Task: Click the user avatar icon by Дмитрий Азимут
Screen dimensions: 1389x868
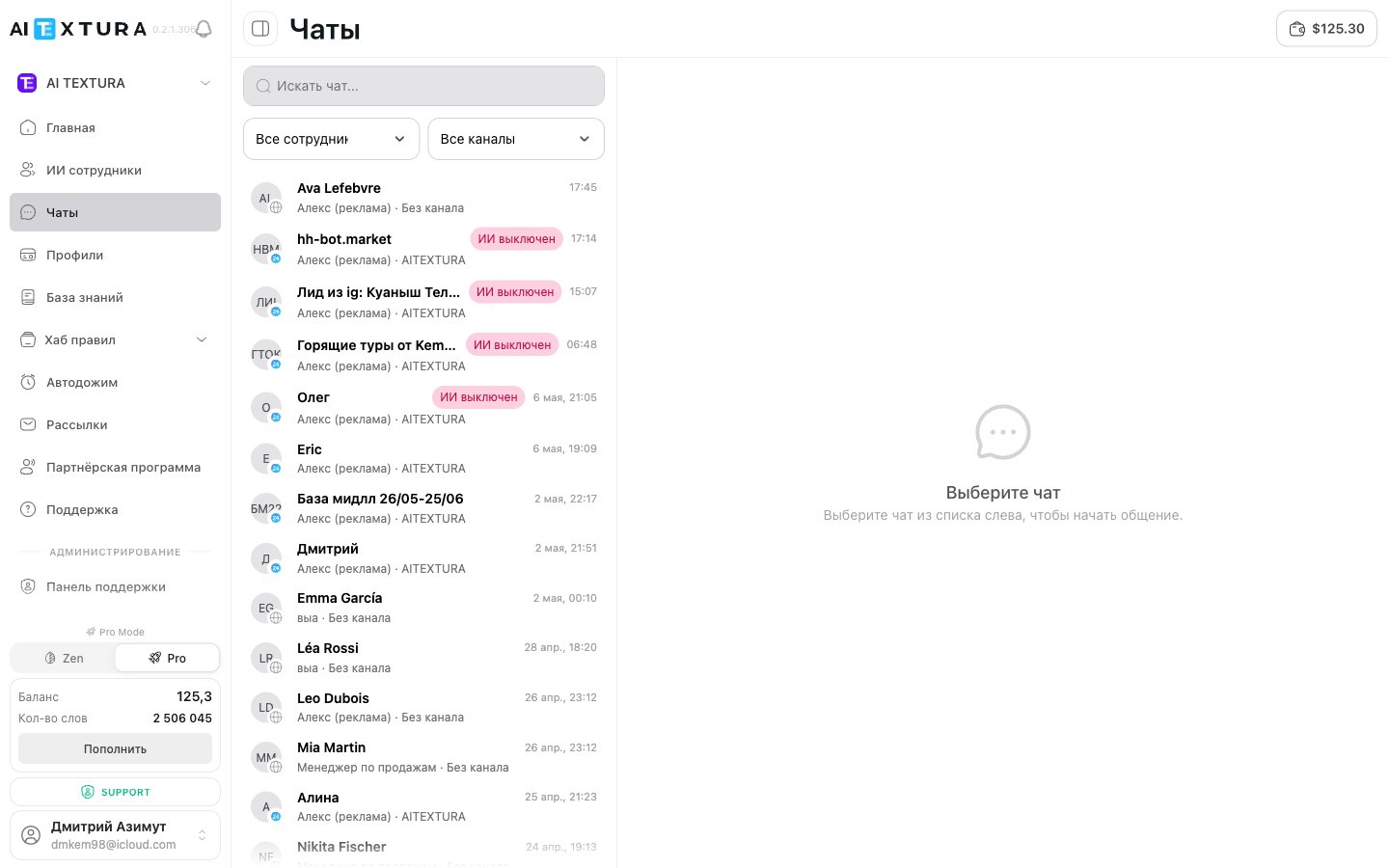Action: (x=32, y=835)
